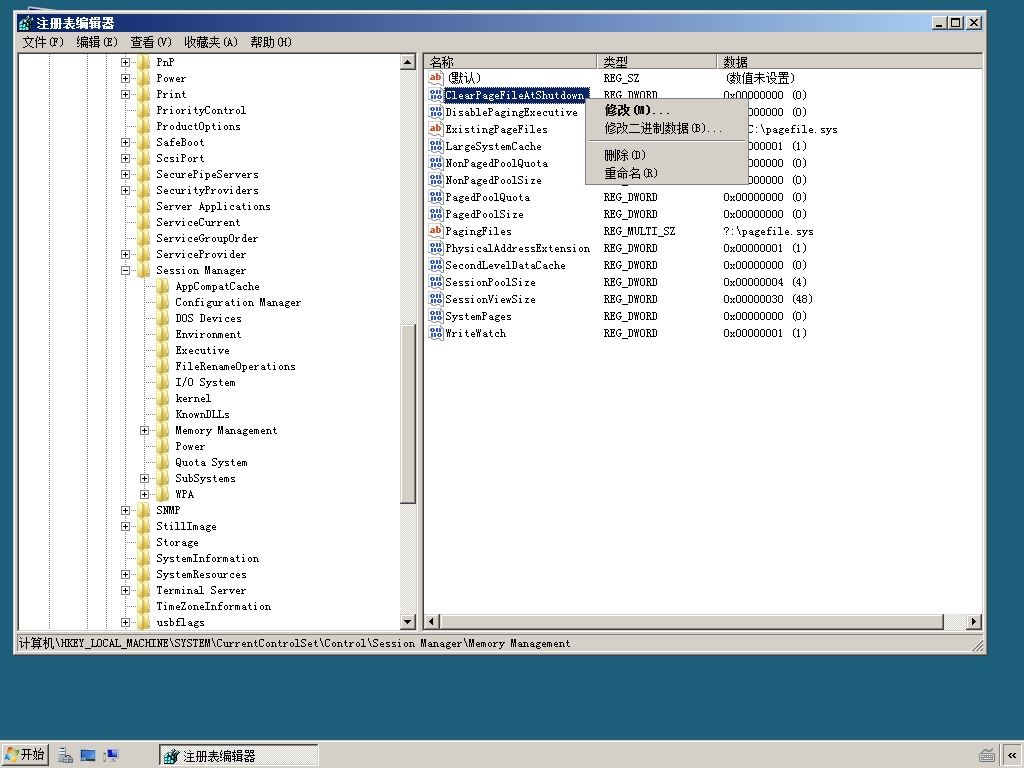
Task: Click the WriteWatch value icon
Action: pos(436,333)
